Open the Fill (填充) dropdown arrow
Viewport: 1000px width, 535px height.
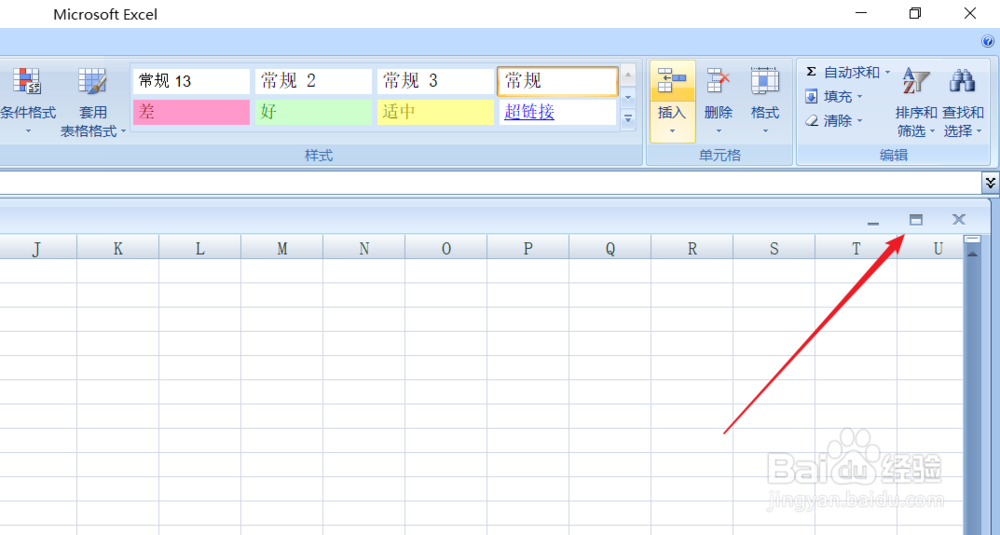(x=859, y=97)
